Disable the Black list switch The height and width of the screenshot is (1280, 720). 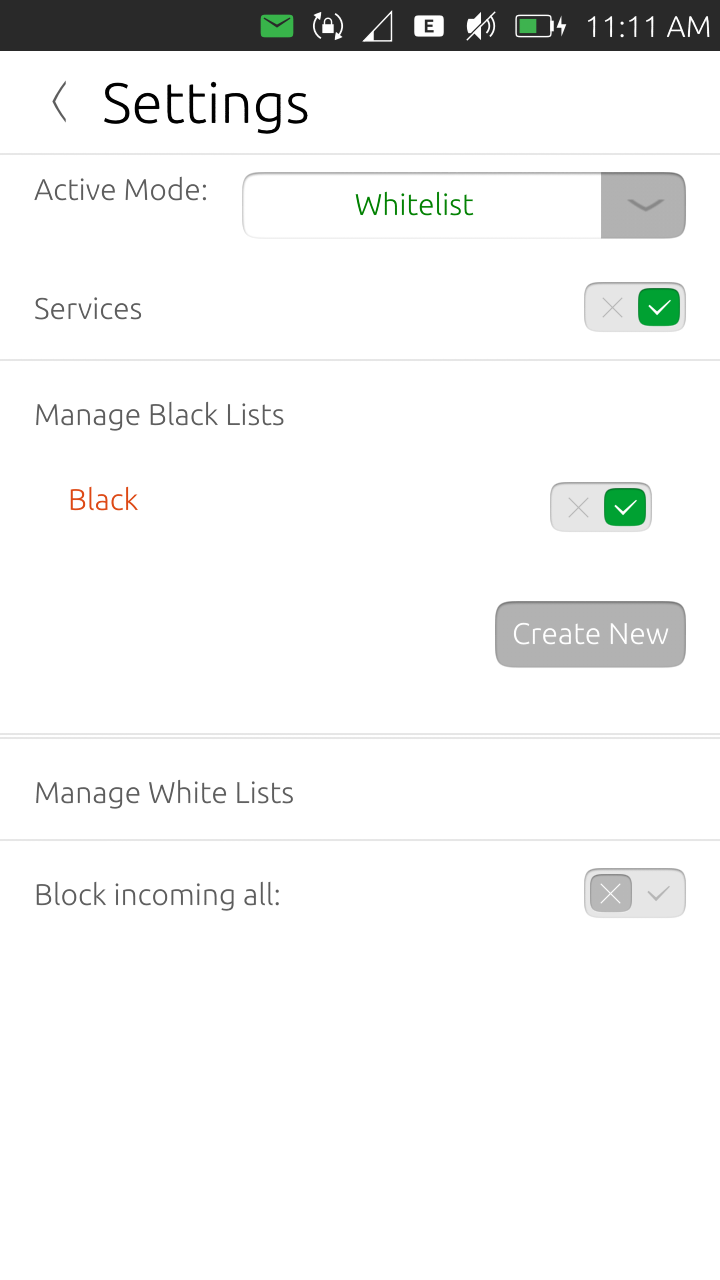pos(601,508)
